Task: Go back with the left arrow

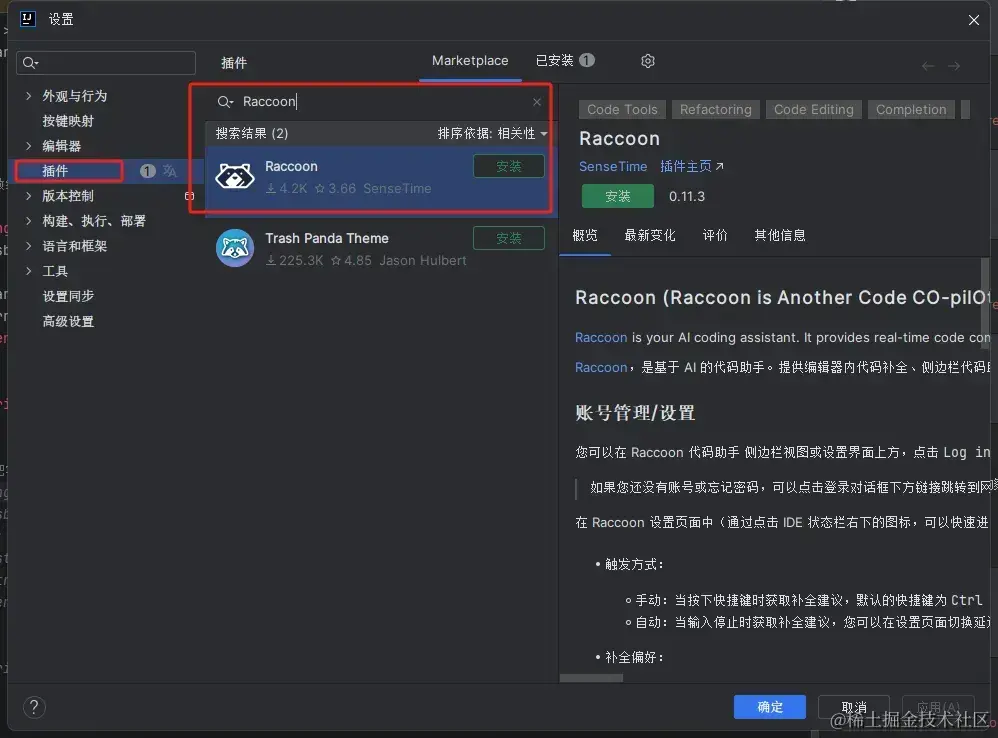Action: coord(928,66)
